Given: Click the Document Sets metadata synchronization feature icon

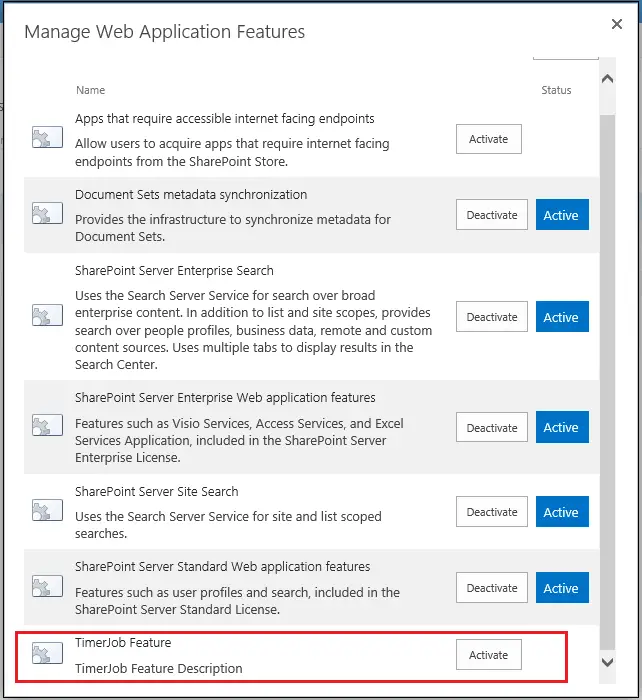Looking at the screenshot, I should pos(47,213).
